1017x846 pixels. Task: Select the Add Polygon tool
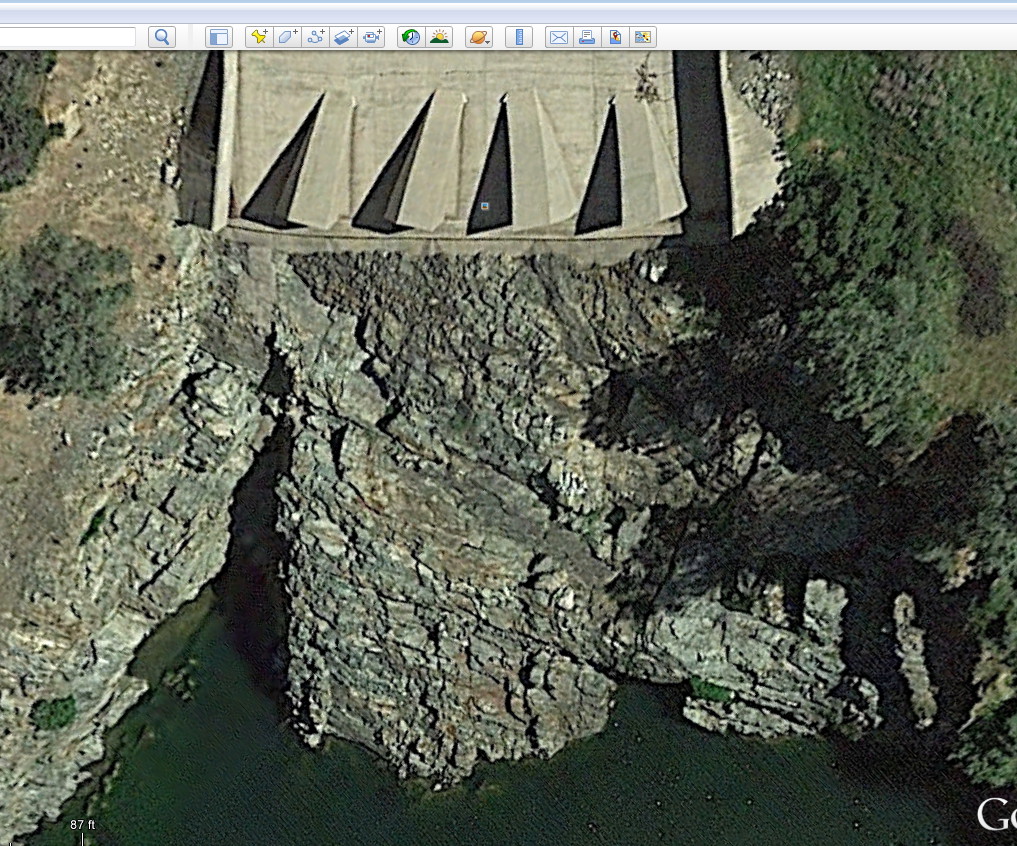(287, 37)
